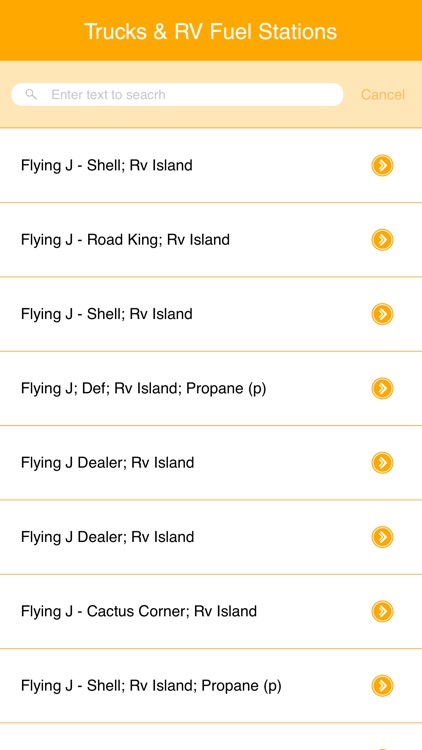Viewport: 422px width, 750px height.
Task: Select Flying J; Def; Rv Island; Propane (p) text
Action: coord(144,389)
